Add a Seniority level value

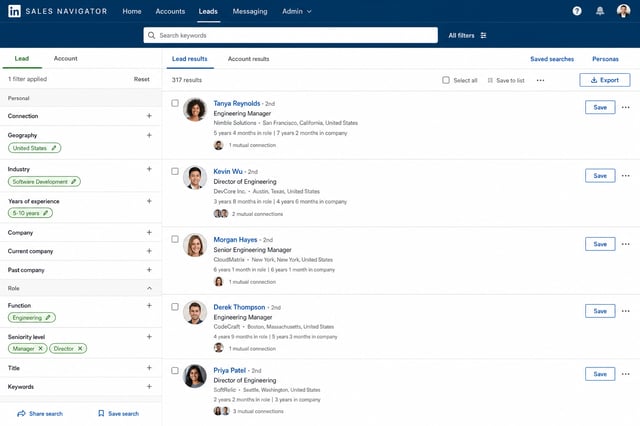[x=149, y=337]
